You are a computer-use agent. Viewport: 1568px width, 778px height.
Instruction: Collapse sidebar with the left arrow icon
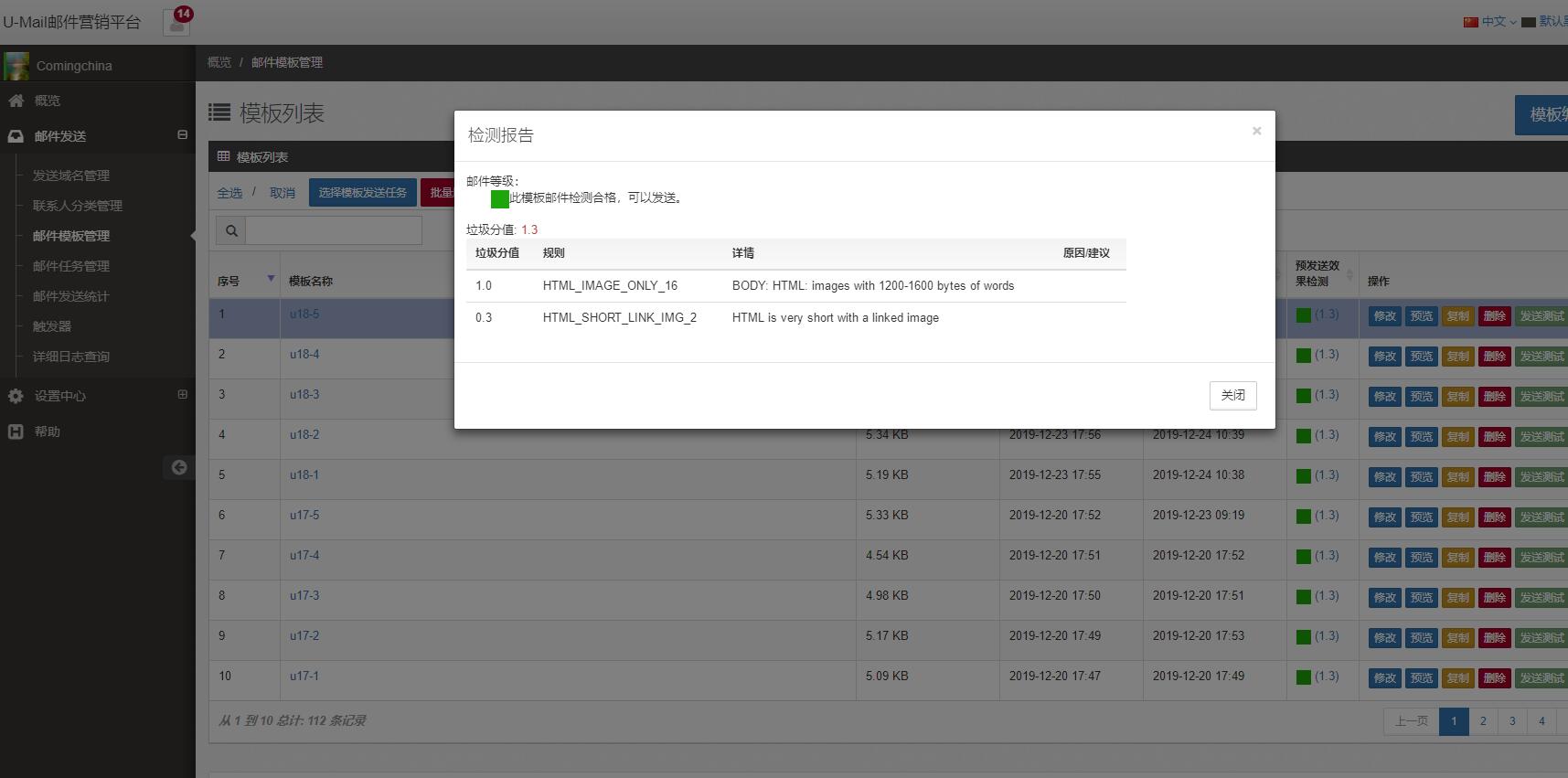(x=179, y=467)
